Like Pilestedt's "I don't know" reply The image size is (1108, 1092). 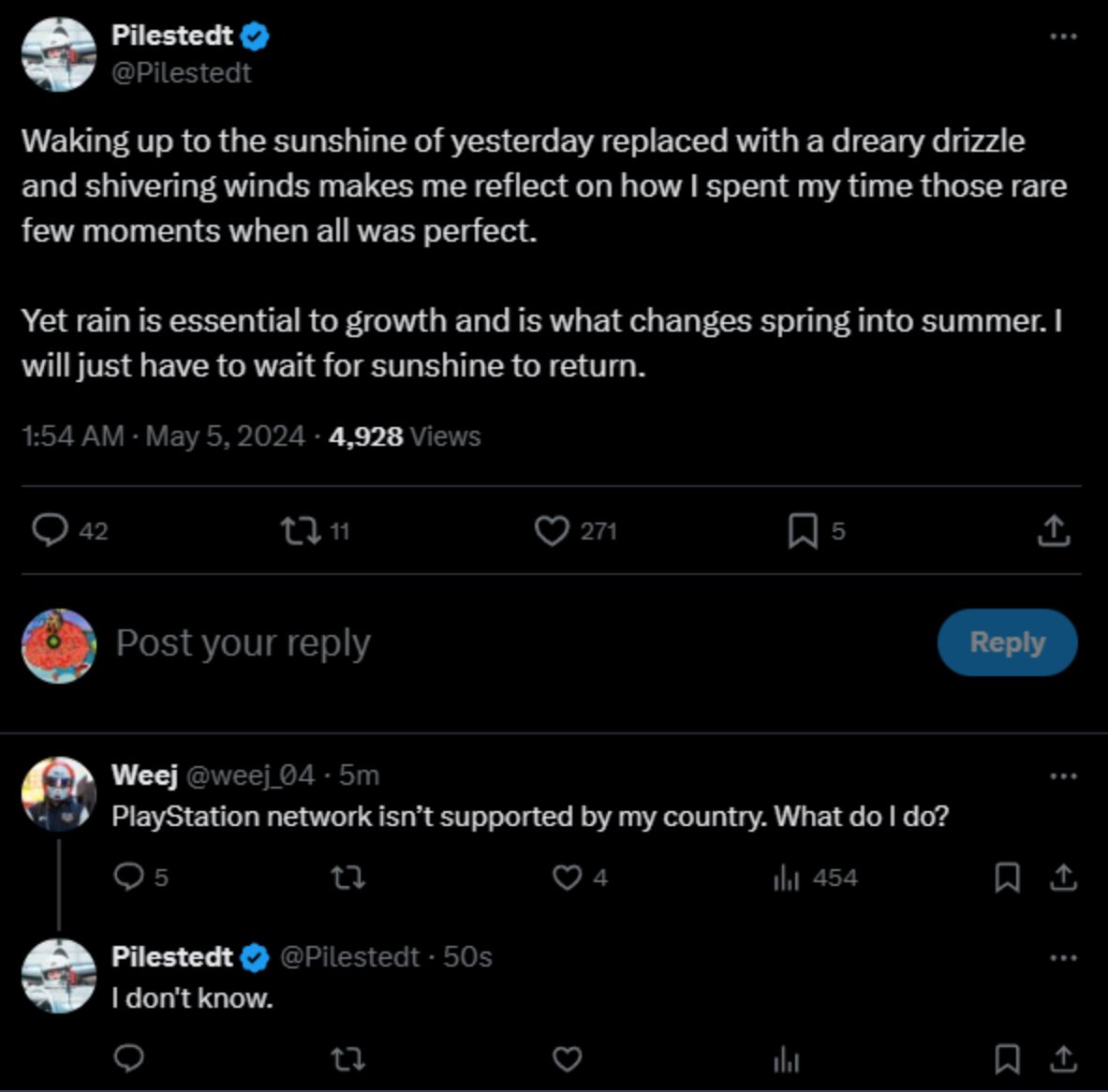coord(567,1059)
